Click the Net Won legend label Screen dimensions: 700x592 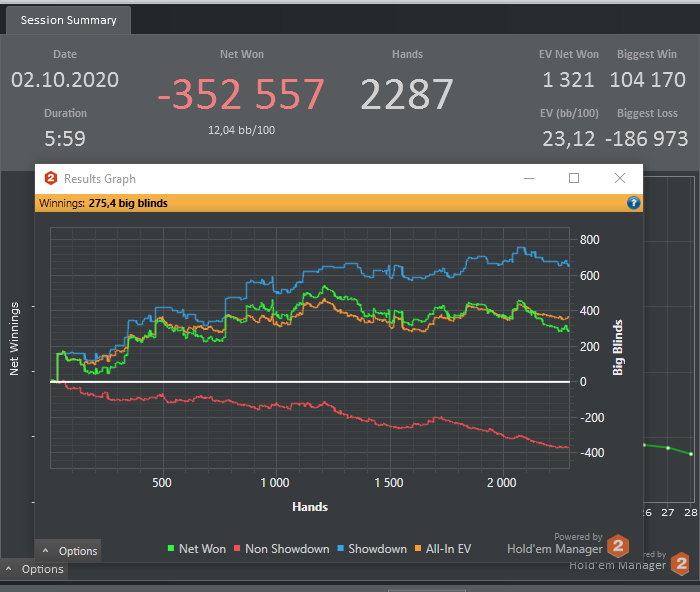click(202, 549)
